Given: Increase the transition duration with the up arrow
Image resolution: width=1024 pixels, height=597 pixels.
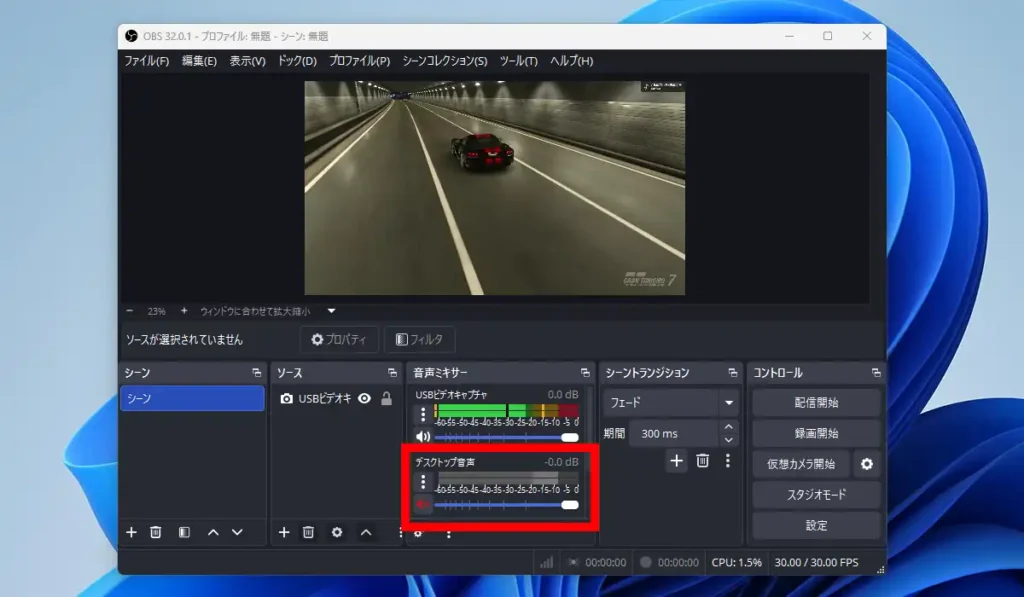Looking at the screenshot, I should click(729, 427).
